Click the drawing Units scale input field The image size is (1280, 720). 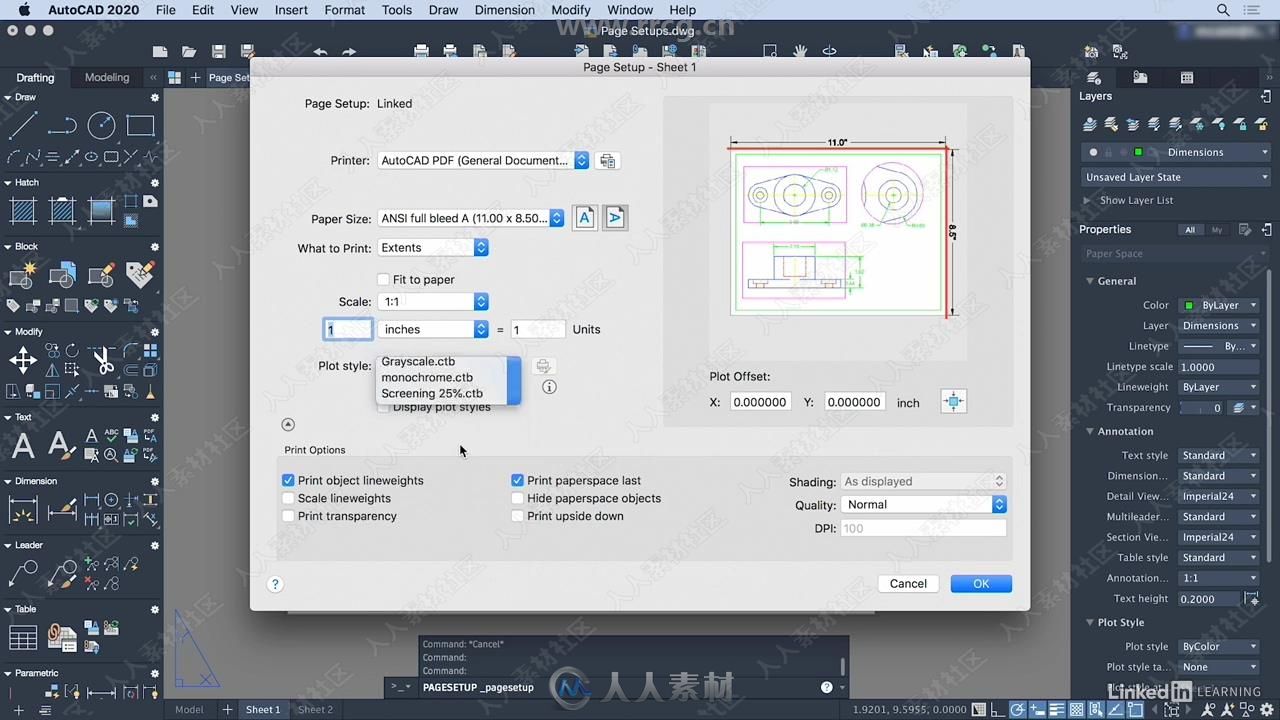538,330
